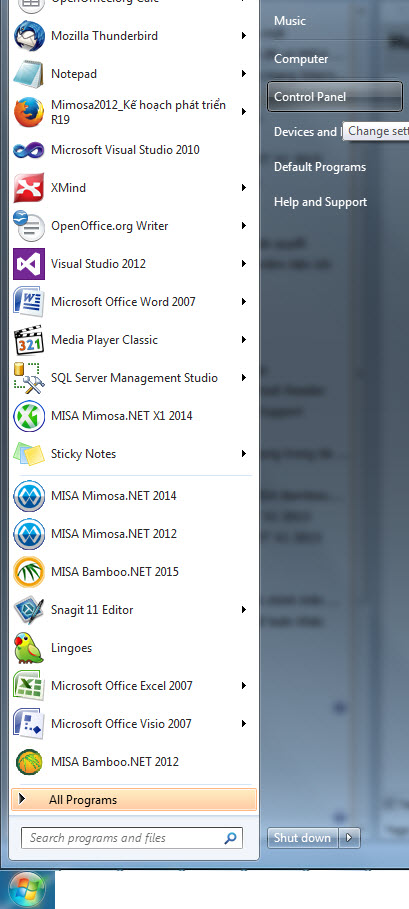Open Music in the right pane
Viewport: 409px width, 909px height.
[290, 21]
